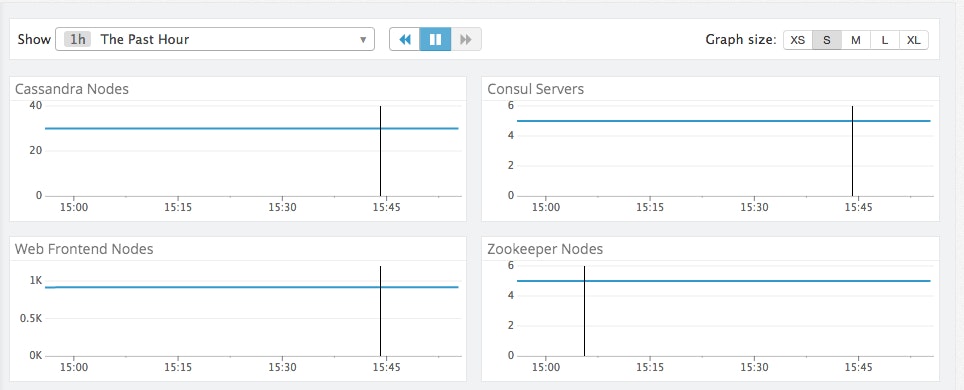This screenshot has height=390, width=964.
Task: Click the event marker in the Web Frontend graph
Action: tap(381, 311)
